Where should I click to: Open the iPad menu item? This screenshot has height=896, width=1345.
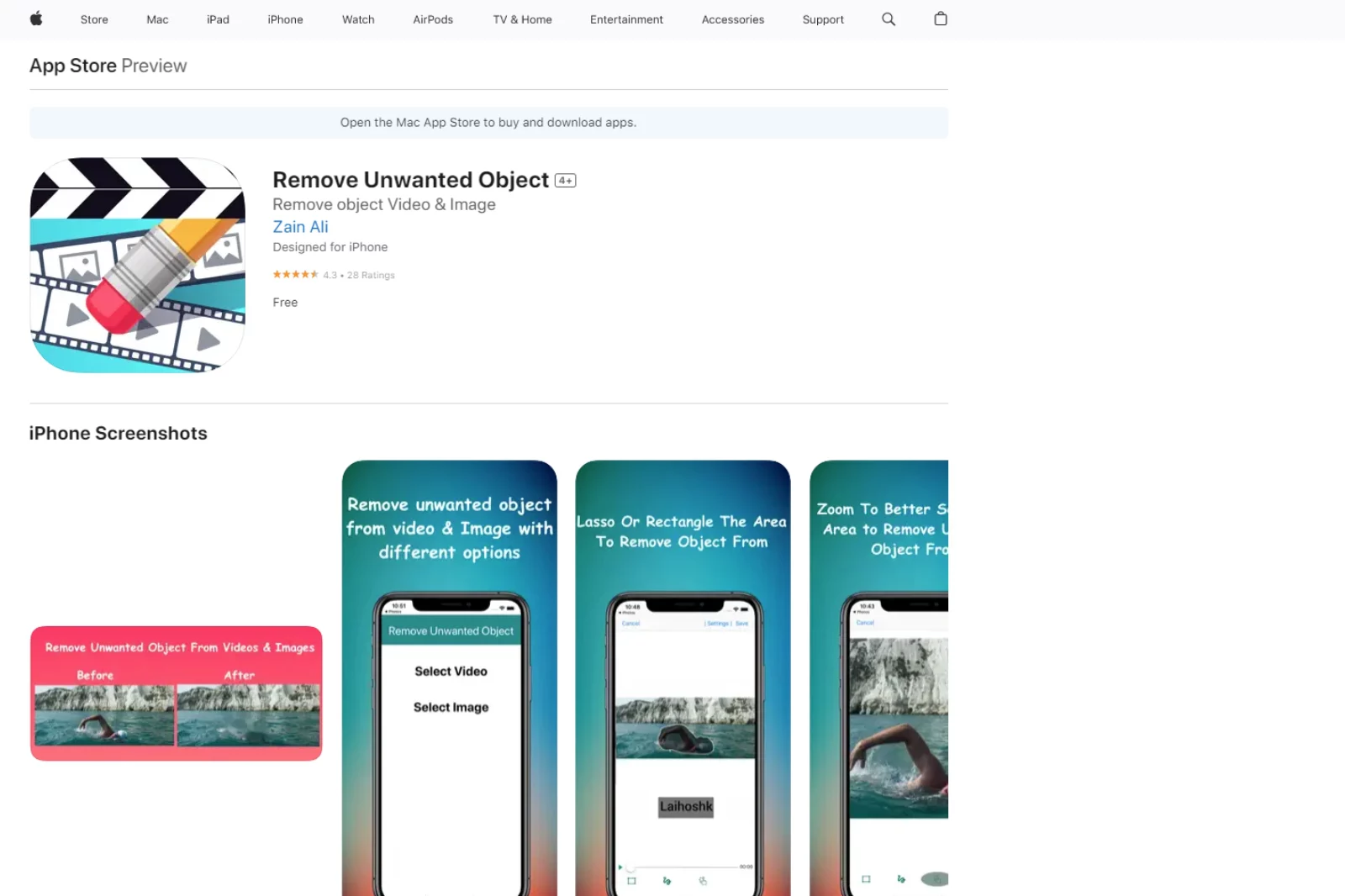pos(218,19)
